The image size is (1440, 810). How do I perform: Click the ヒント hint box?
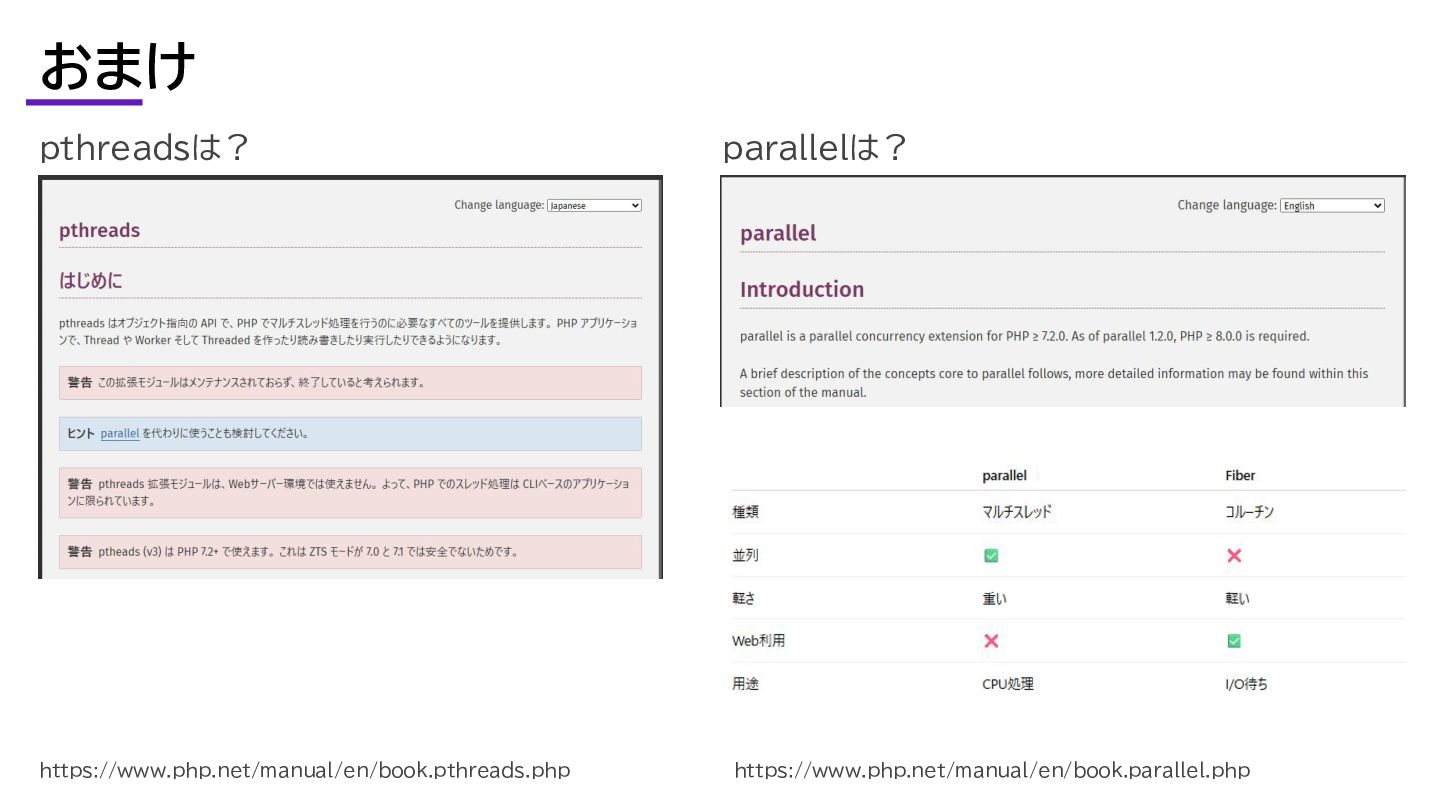click(x=350, y=434)
